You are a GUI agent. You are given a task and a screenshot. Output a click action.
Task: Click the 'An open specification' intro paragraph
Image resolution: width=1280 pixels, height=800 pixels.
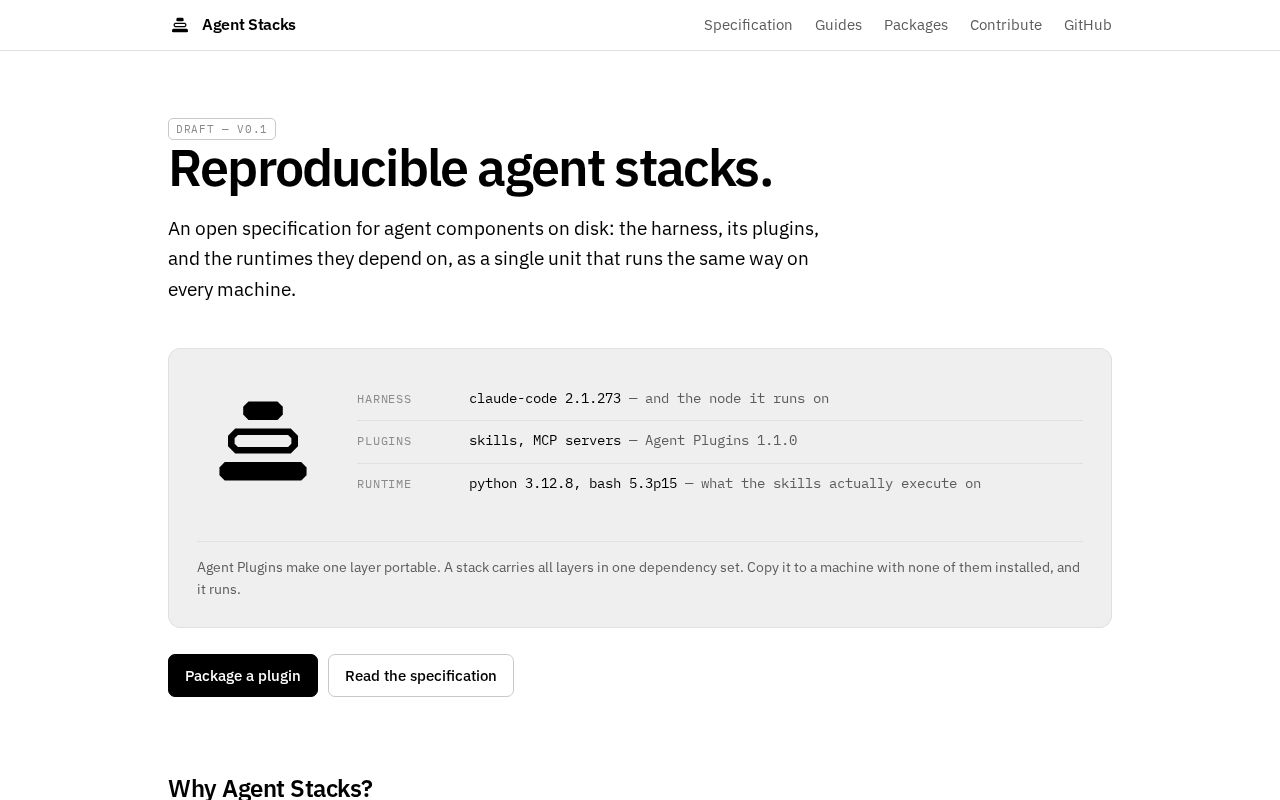[494, 259]
